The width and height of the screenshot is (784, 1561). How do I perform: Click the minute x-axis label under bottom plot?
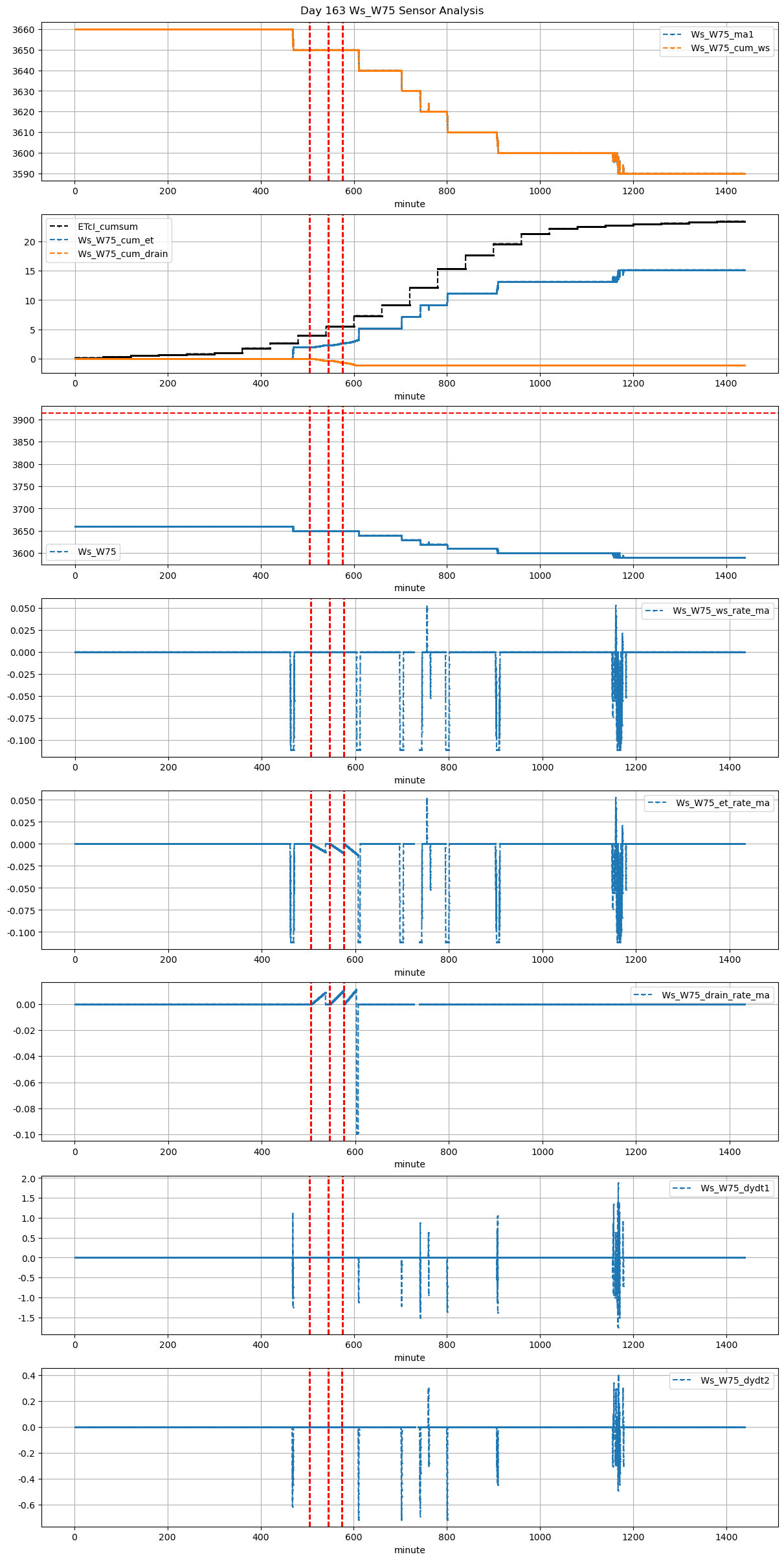[x=409, y=1550]
